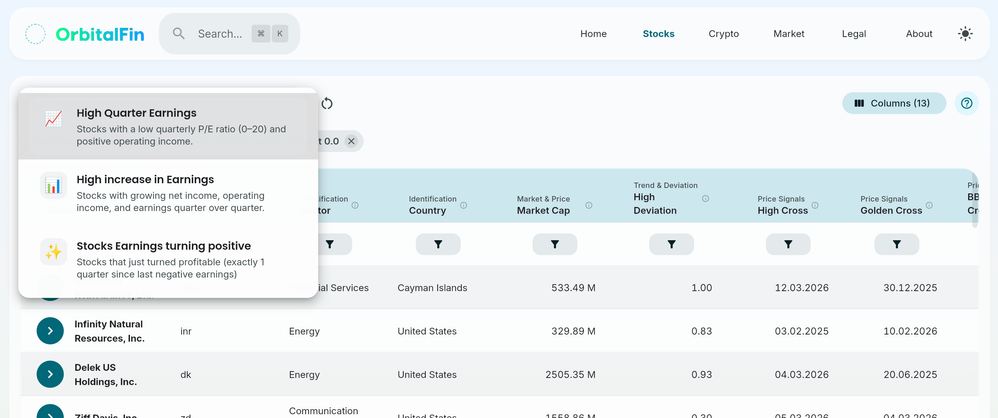Click Delek US Holdings, Inc. name

click(106, 374)
